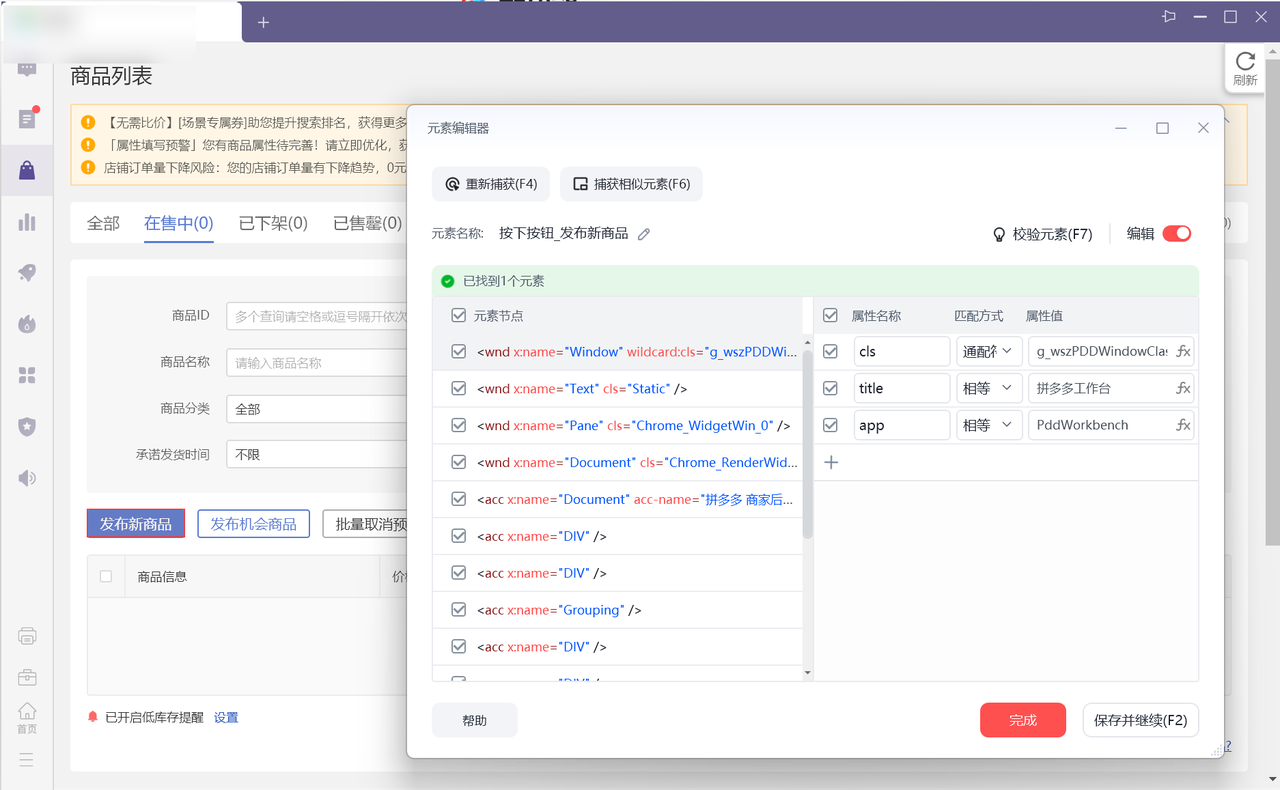The height and width of the screenshot is (790, 1280).
Task: Uncheck the Grouping node checkbox
Action: pos(459,610)
